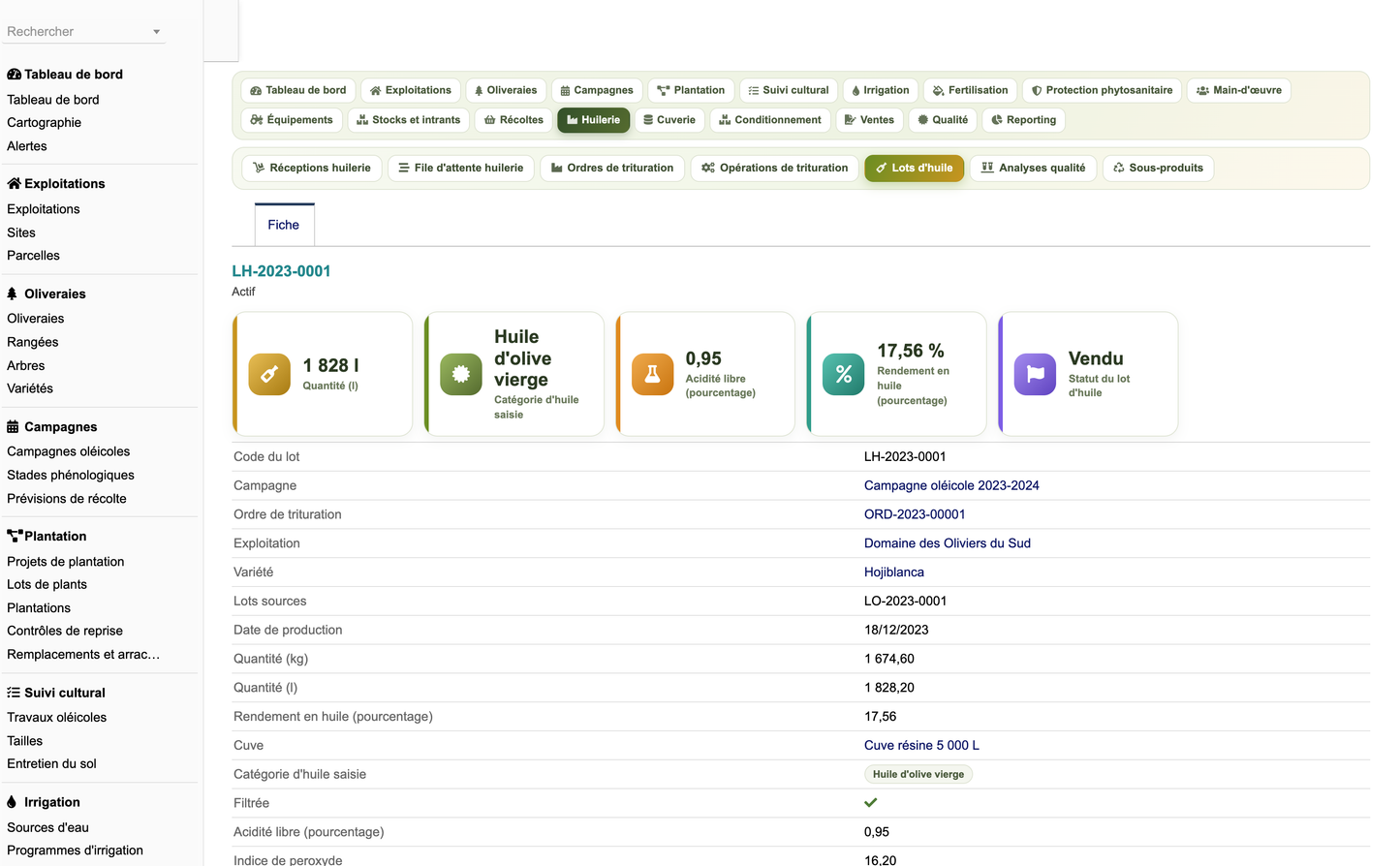Open the Récoltes module
Viewport: 1400px width, 866px height.
[514, 120]
